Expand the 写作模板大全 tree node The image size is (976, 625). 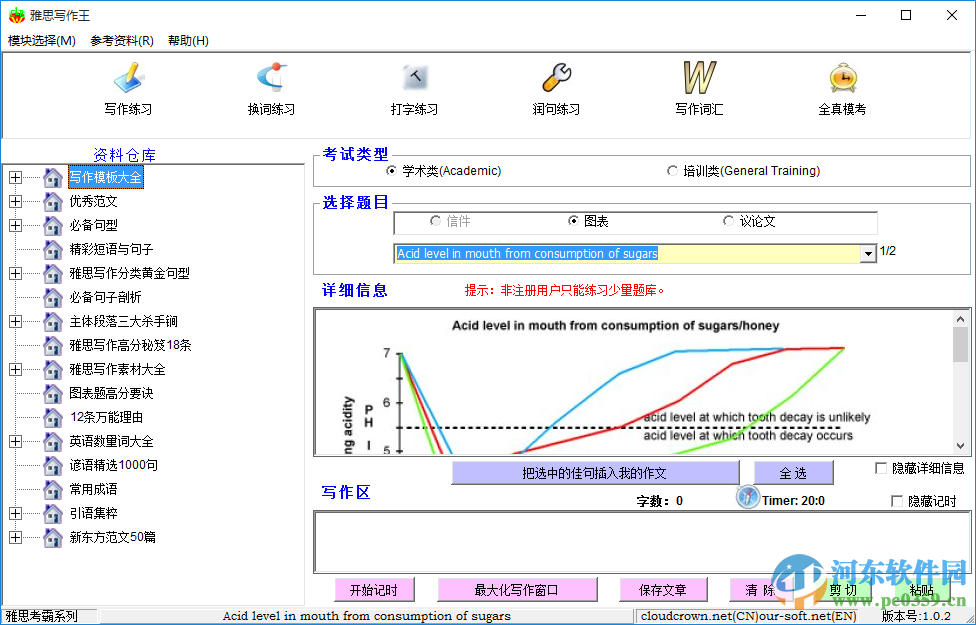tap(15, 177)
